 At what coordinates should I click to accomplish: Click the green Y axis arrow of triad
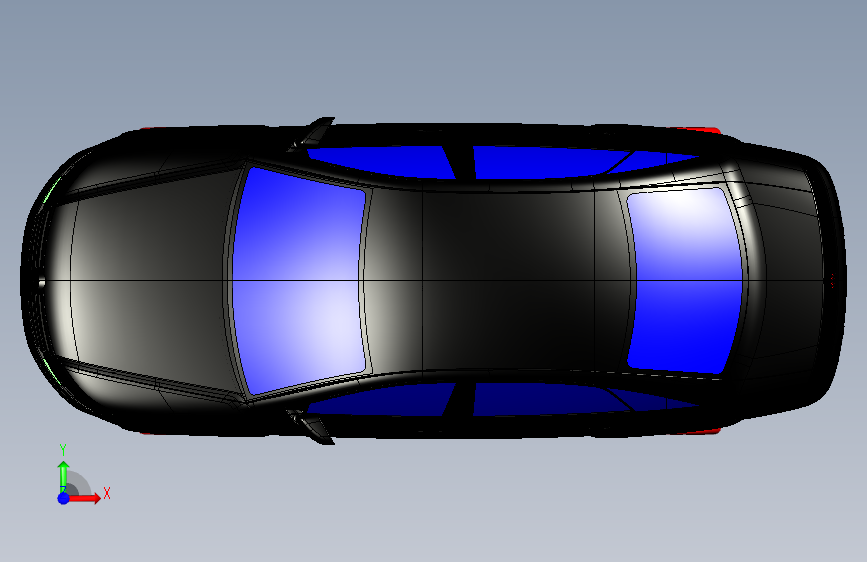tap(64, 476)
